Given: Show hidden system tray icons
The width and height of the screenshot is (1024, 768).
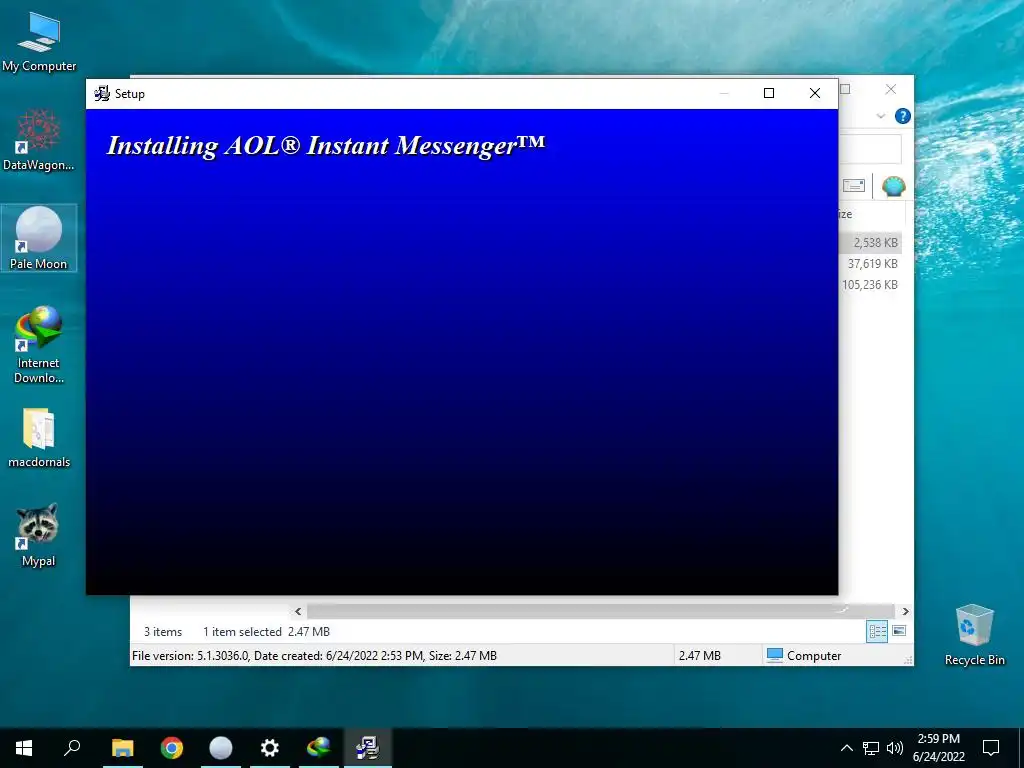Looking at the screenshot, I should coord(846,748).
